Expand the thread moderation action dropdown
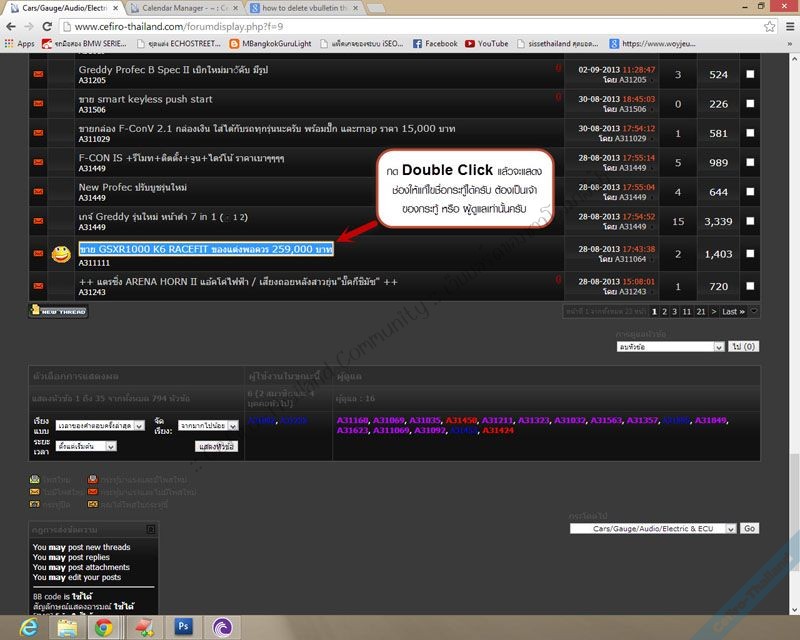 [x=669, y=346]
